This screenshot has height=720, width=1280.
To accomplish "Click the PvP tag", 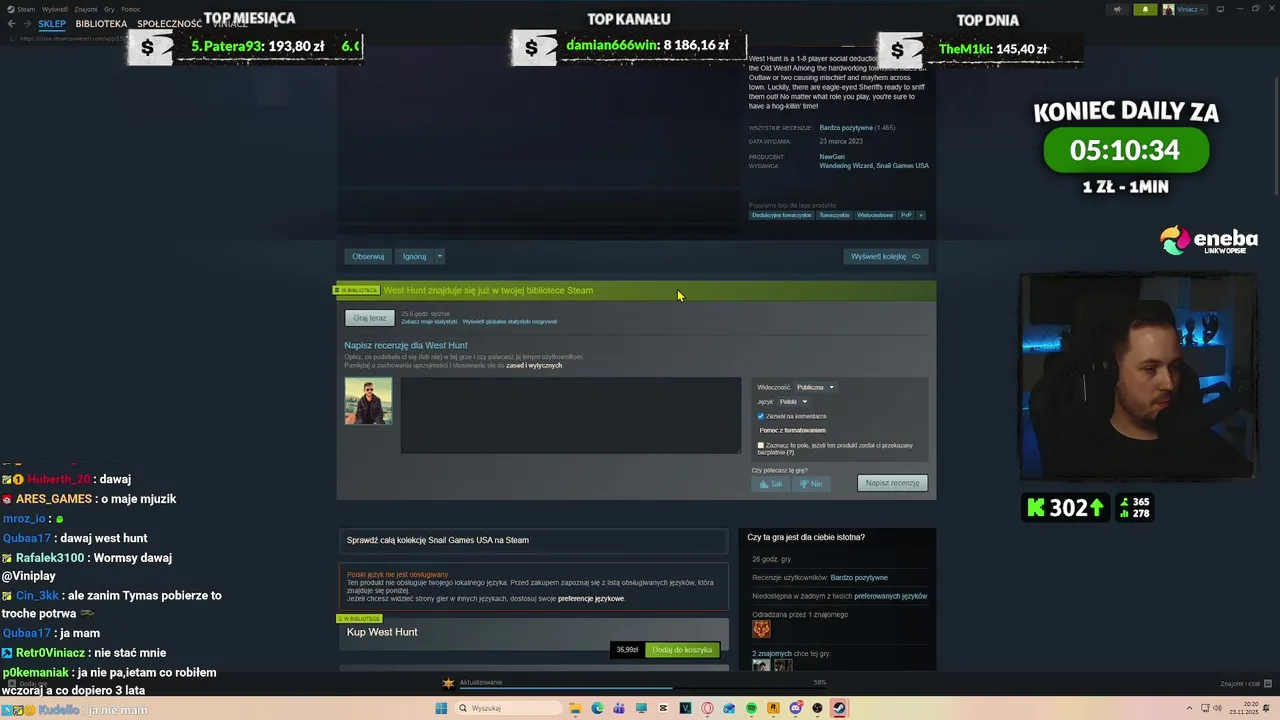I will (x=906, y=215).
